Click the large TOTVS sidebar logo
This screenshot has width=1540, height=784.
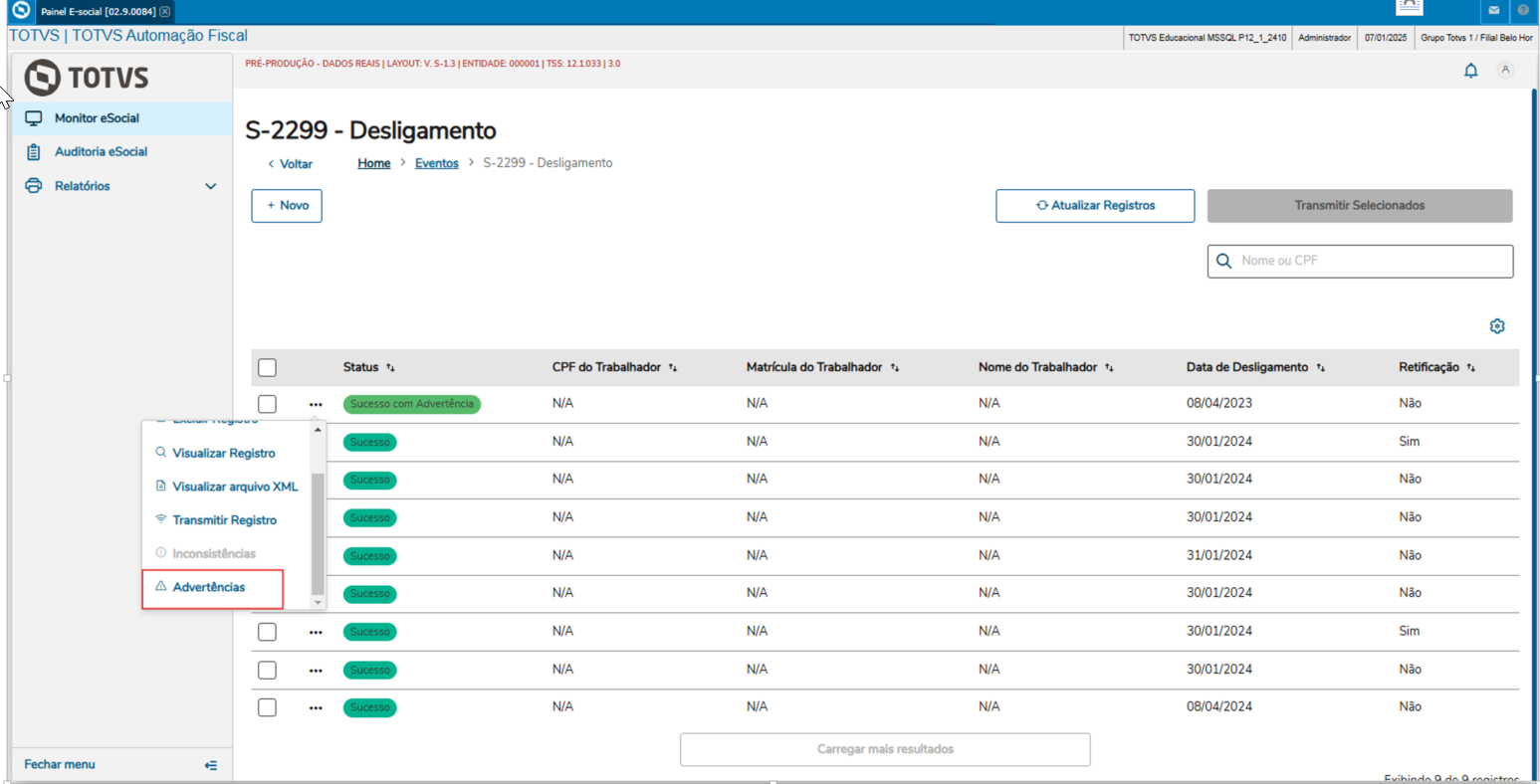(x=87, y=78)
